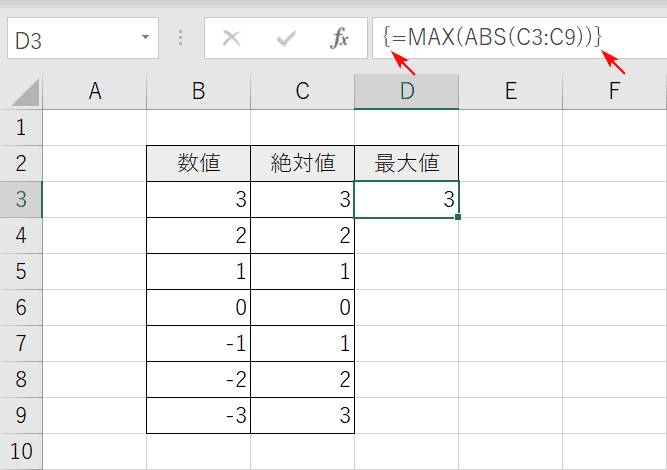Select cell C8 in the 絶対値 column
The height and width of the screenshot is (470, 667).
302,379
